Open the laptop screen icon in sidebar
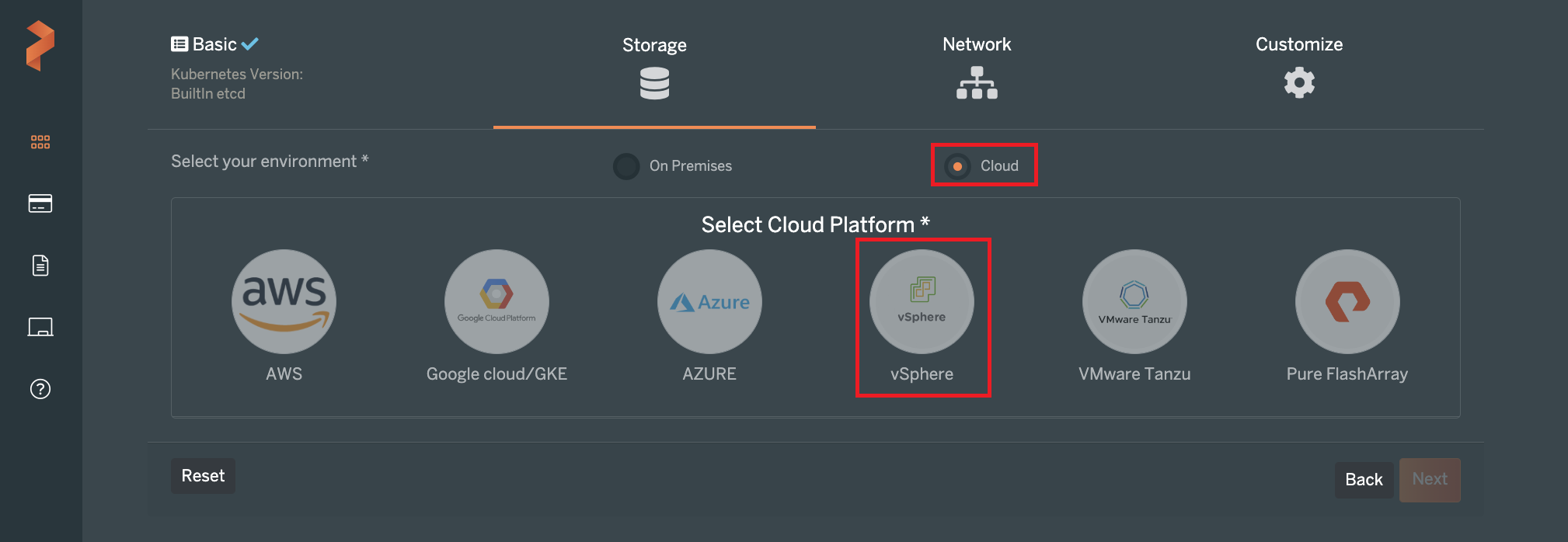1568x542 pixels. (x=40, y=327)
